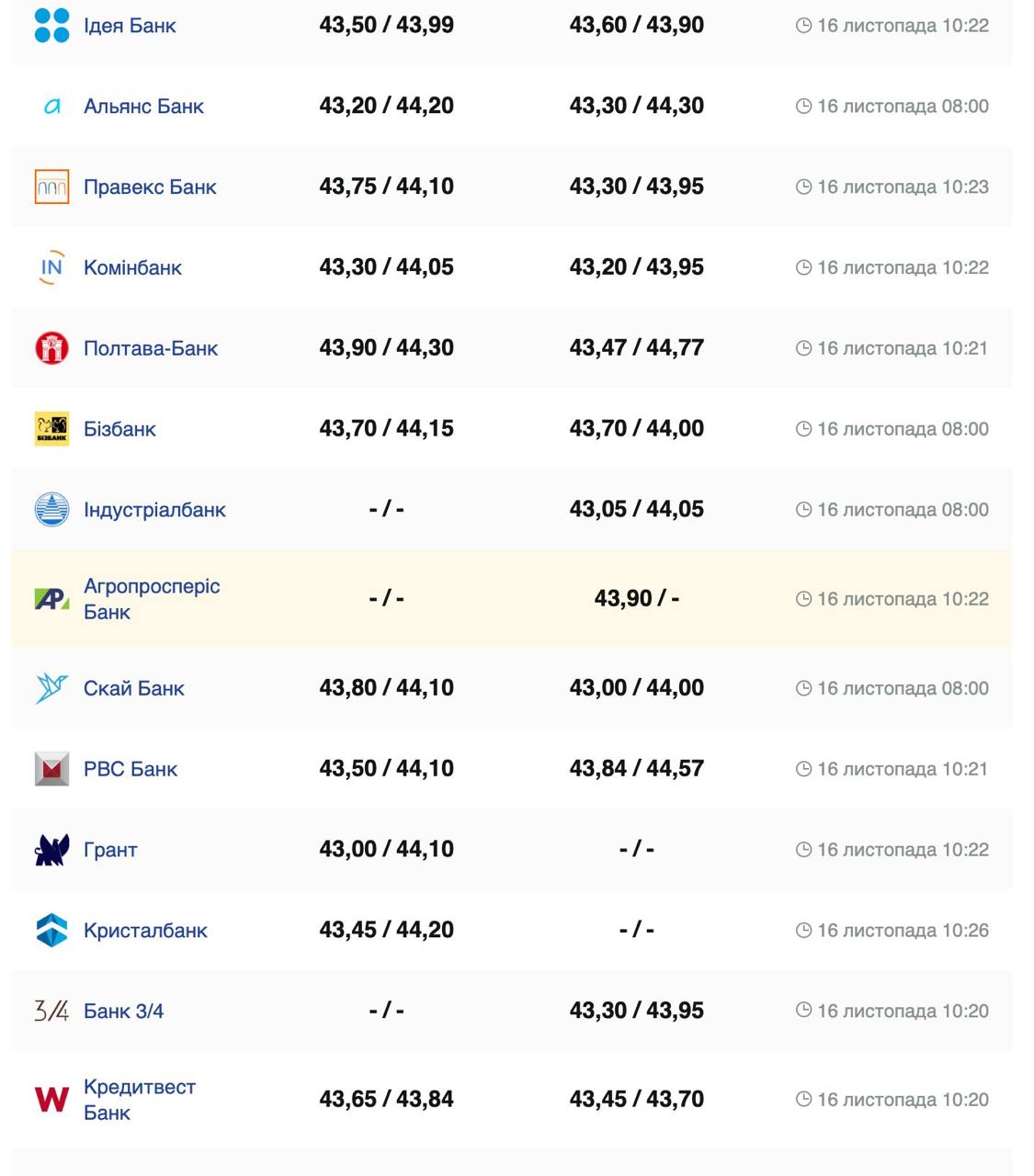Open the Ідея Банк link

click(x=130, y=26)
